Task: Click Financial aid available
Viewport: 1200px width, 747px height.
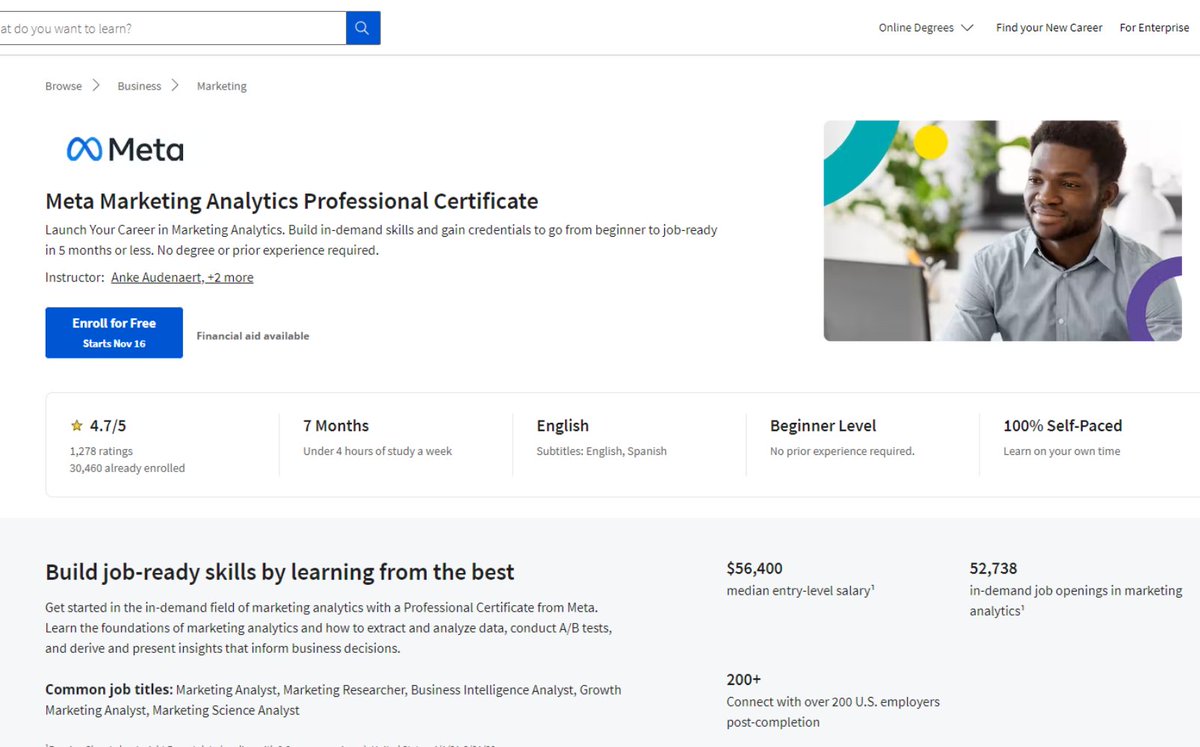Action: click(x=253, y=336)
